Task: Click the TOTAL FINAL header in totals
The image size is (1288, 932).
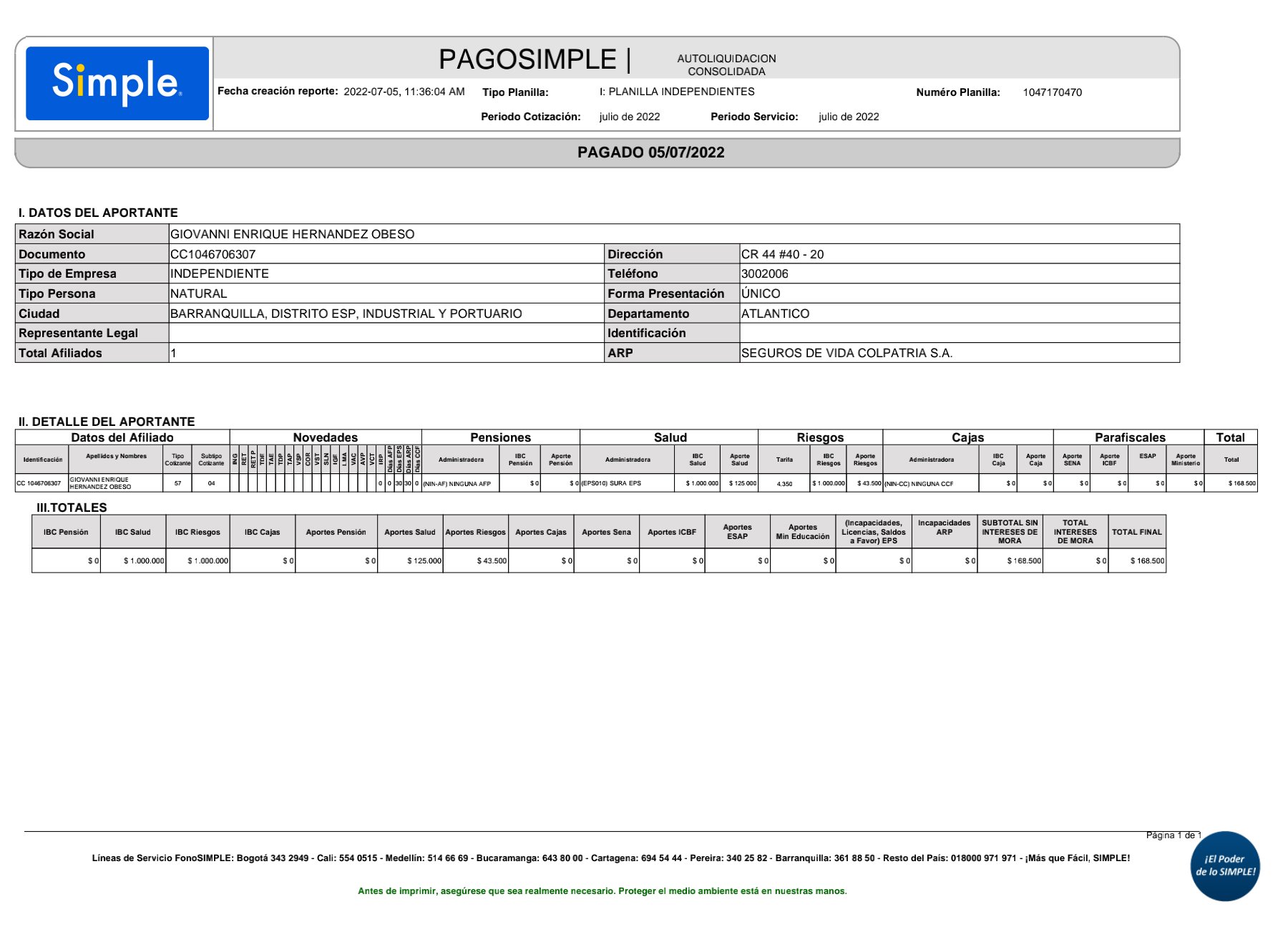Action: [1136, 532]
